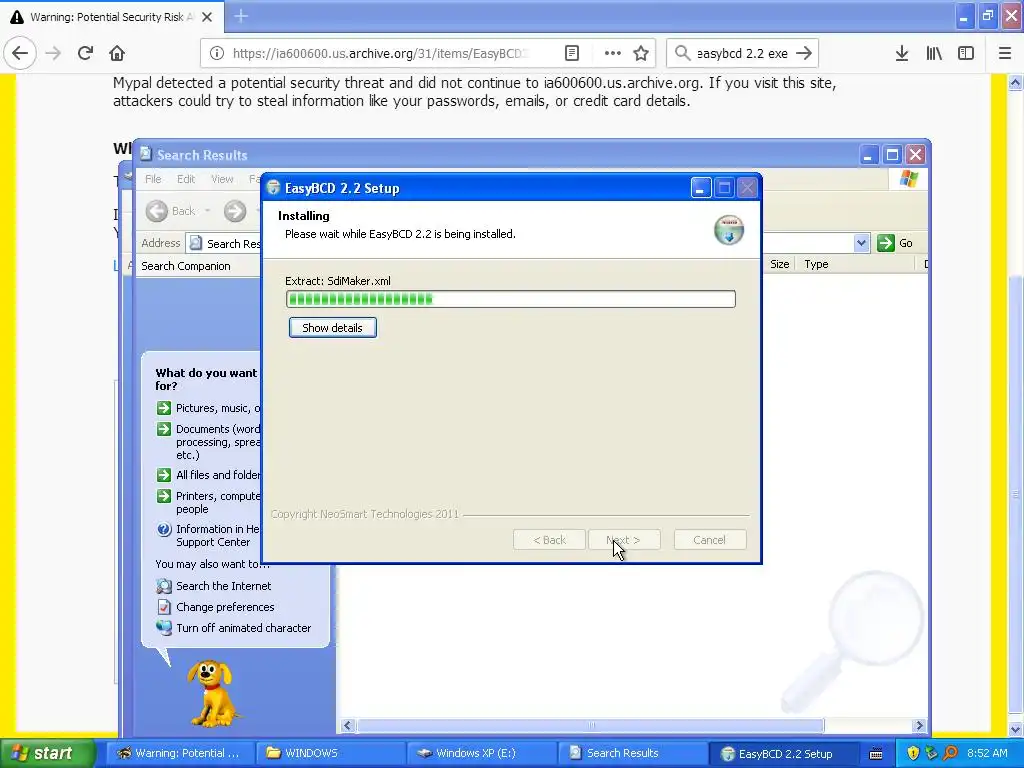1024x768 pixels.
Task: Open the browser library icon
Action: click(x=934, y=53)
